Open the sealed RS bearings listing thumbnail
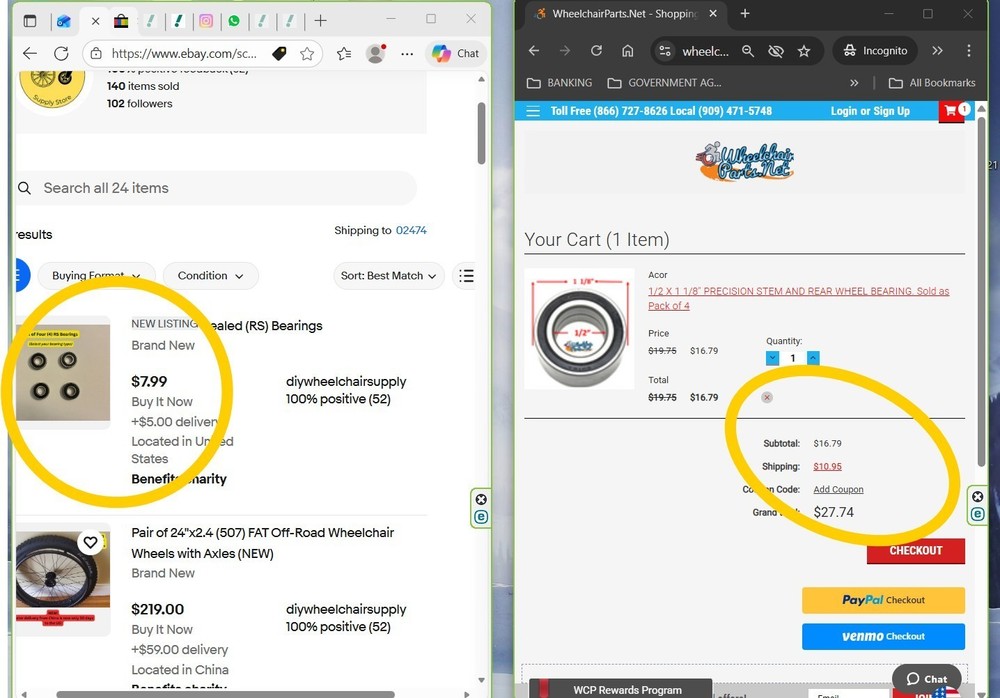This screenshot has height=698, width=1000. pos(62,373)
